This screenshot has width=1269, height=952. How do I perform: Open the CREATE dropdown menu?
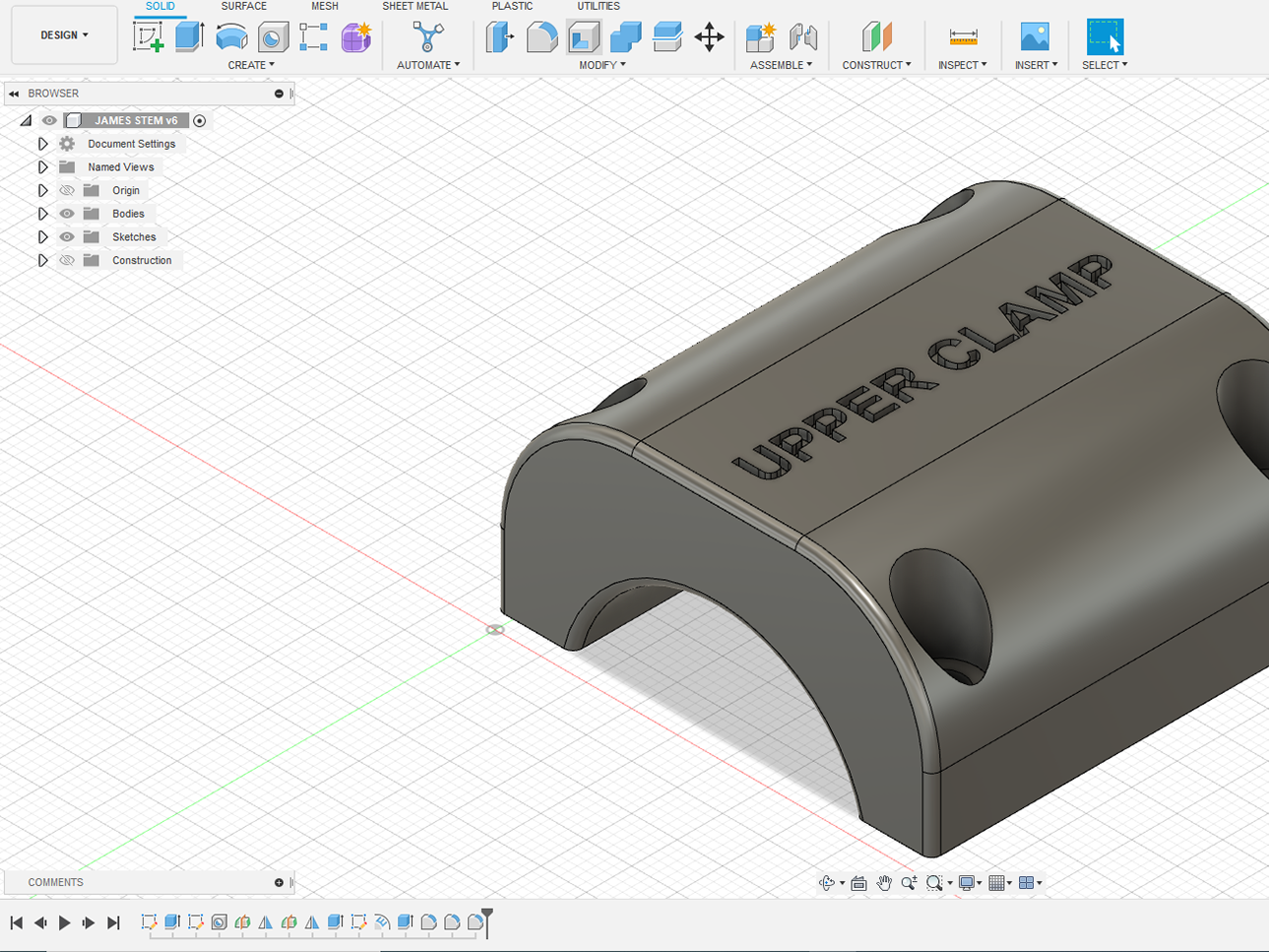[251, 65]
